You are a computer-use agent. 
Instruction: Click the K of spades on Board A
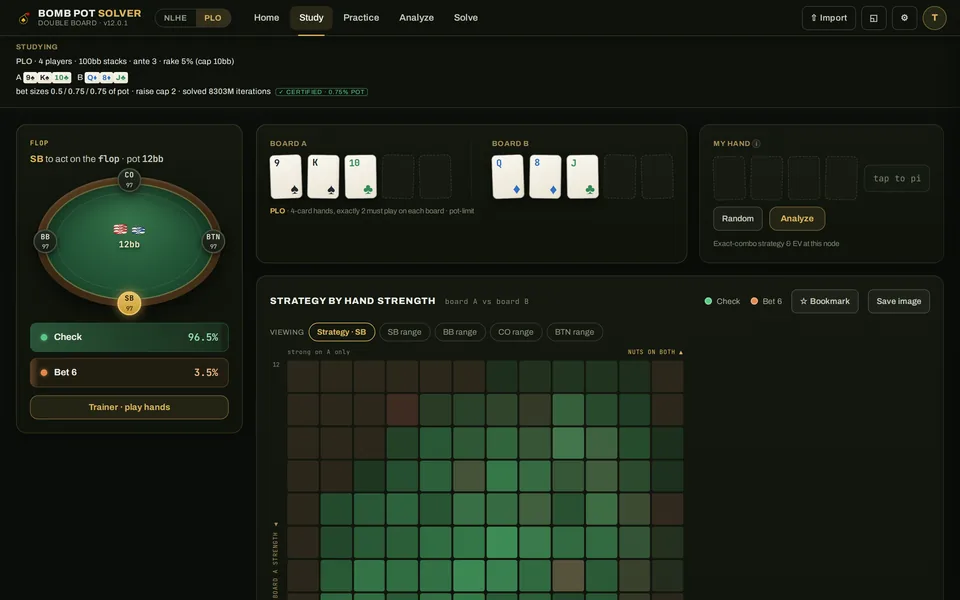(323, 176)
